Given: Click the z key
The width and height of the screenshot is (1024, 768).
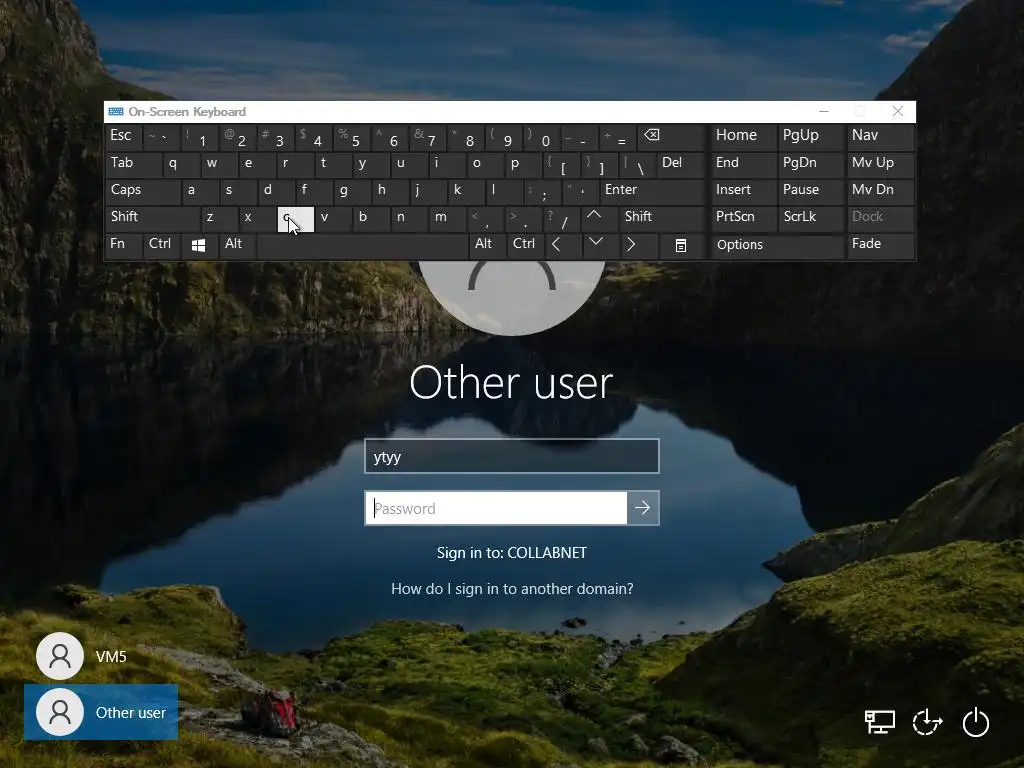Looking at the screenshot, I should click(219, 217).
